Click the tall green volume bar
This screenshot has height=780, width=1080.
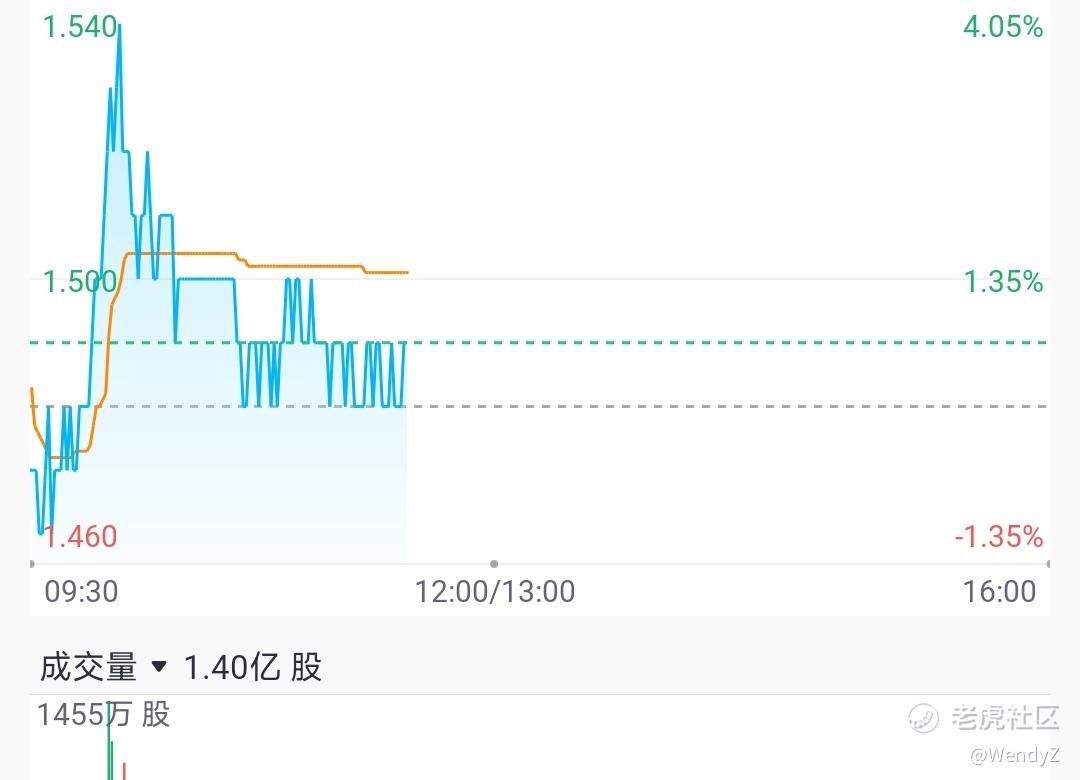[110, 741]
